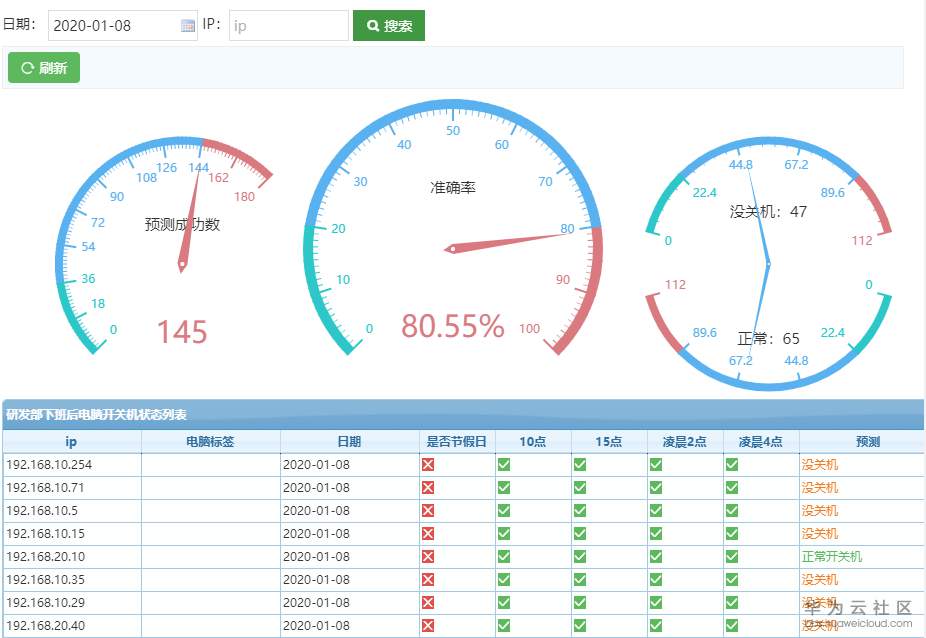Click the 15点 checkmark for 192.168.10.71

click(x=580, y=487)
